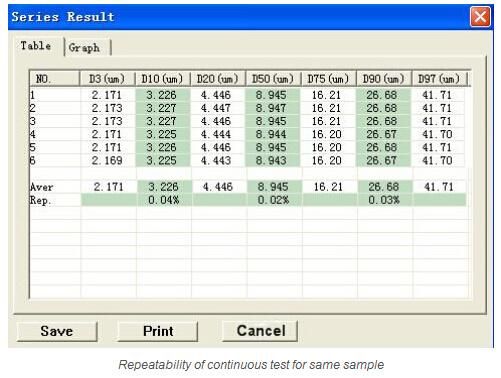Click average D10 value 3.226

(163, 187)
